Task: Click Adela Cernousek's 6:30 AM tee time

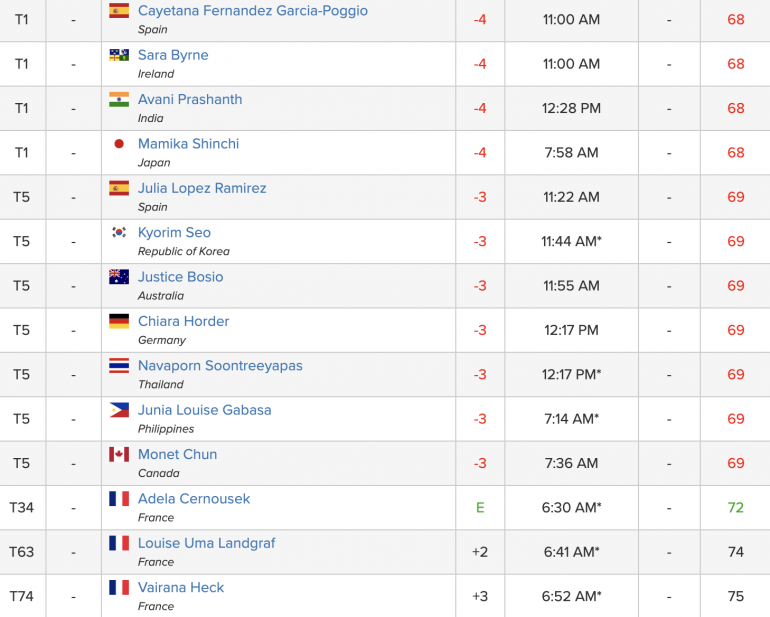Action: pos(571,507)
